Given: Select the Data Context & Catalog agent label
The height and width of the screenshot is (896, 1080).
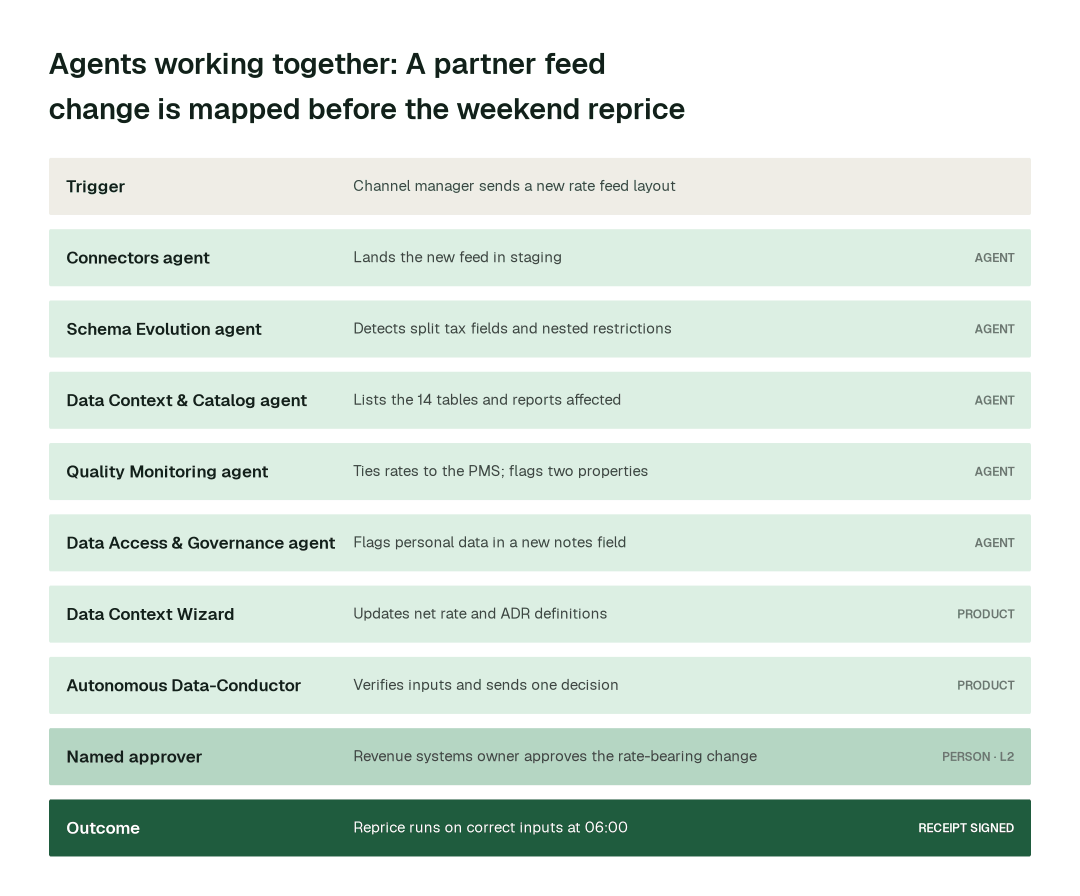Looking at the screenshot, I should pos(187,400).
